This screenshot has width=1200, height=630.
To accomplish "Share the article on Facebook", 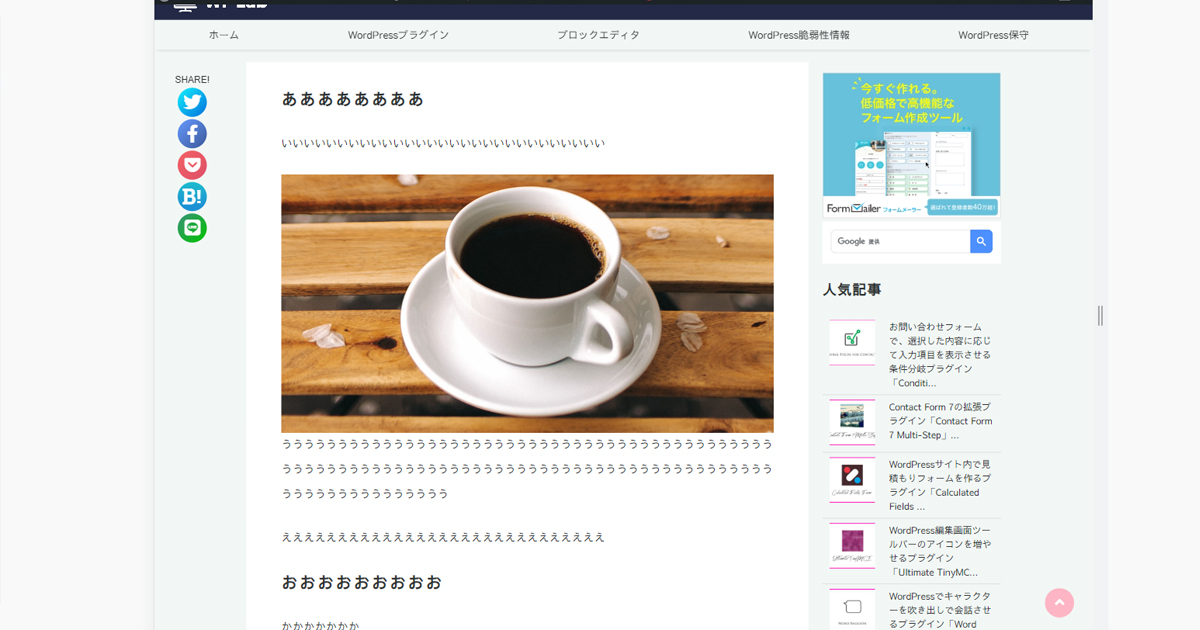I will [192, 133].
